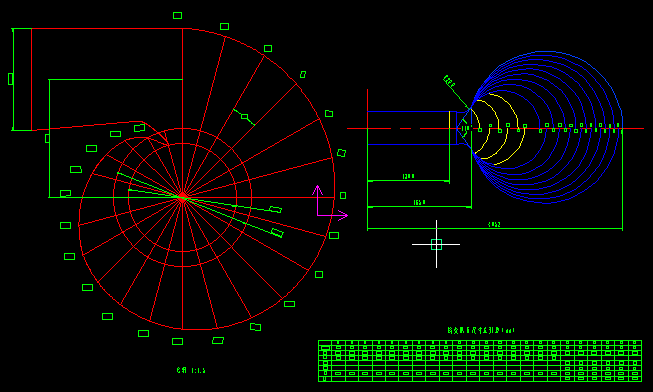Click the green data table at bottom right

click(x=480, y=361)
